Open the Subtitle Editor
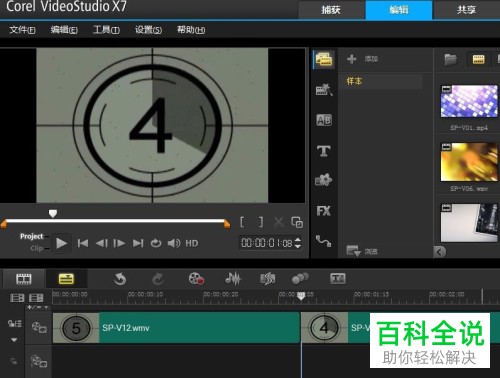The image size is (500, 378). [x=338, y=278]
